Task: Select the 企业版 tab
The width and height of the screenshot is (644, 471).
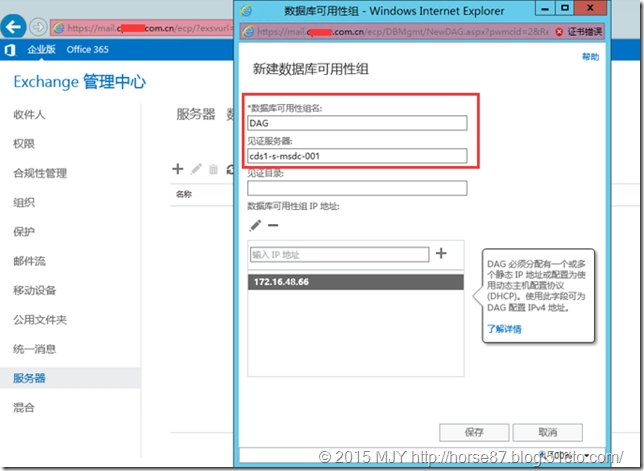Action: pyautogui.click(x=41, y=49)
